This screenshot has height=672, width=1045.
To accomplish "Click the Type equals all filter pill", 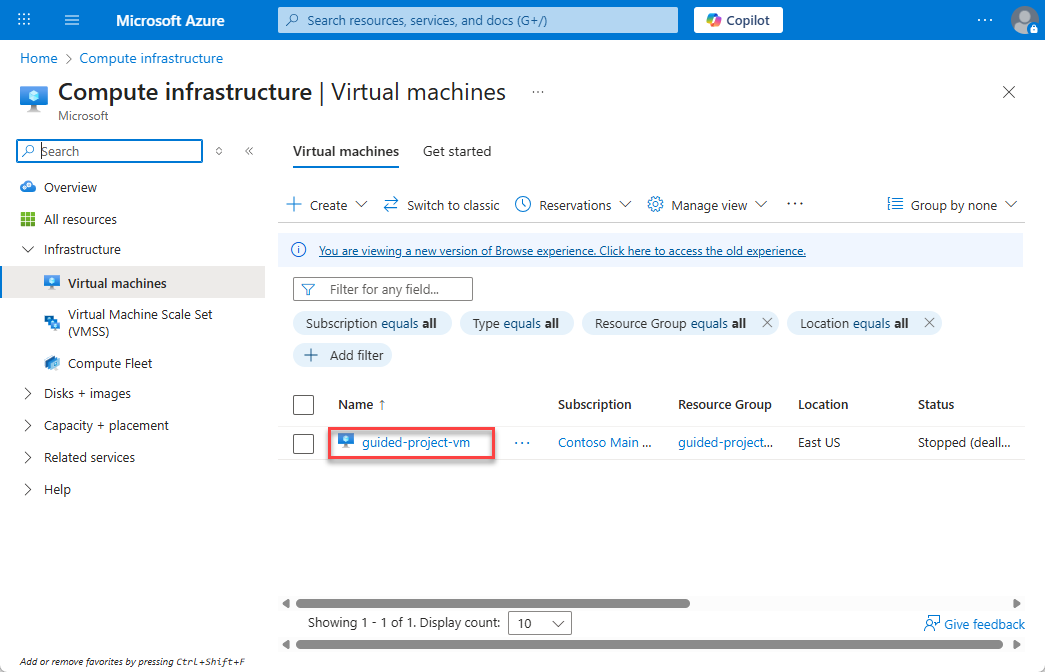I will click(516, 323).
